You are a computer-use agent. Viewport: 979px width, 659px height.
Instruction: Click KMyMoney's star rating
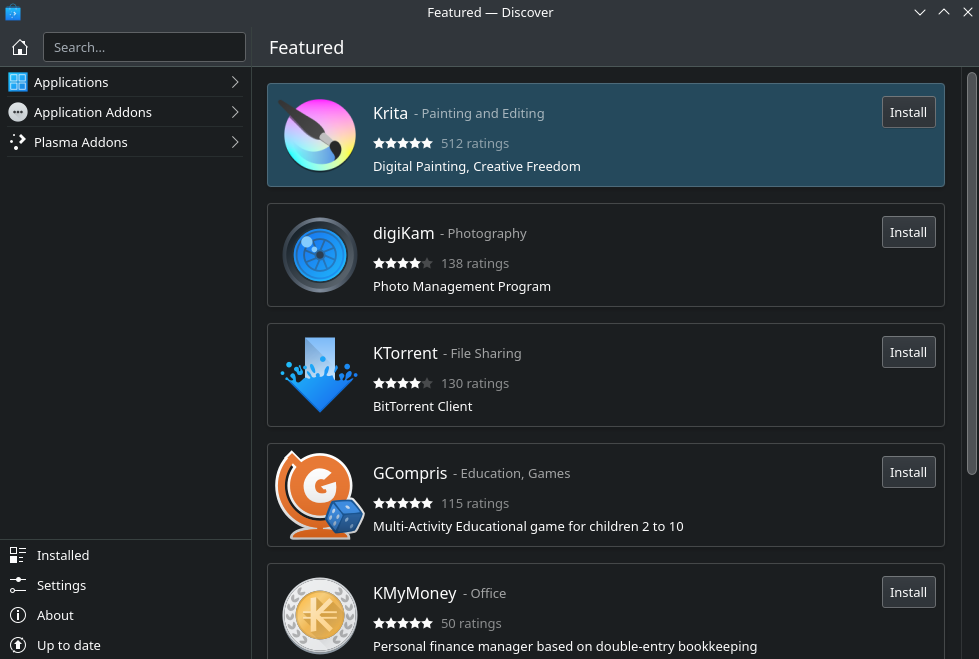pyautogui.click(x=403, y=623)
